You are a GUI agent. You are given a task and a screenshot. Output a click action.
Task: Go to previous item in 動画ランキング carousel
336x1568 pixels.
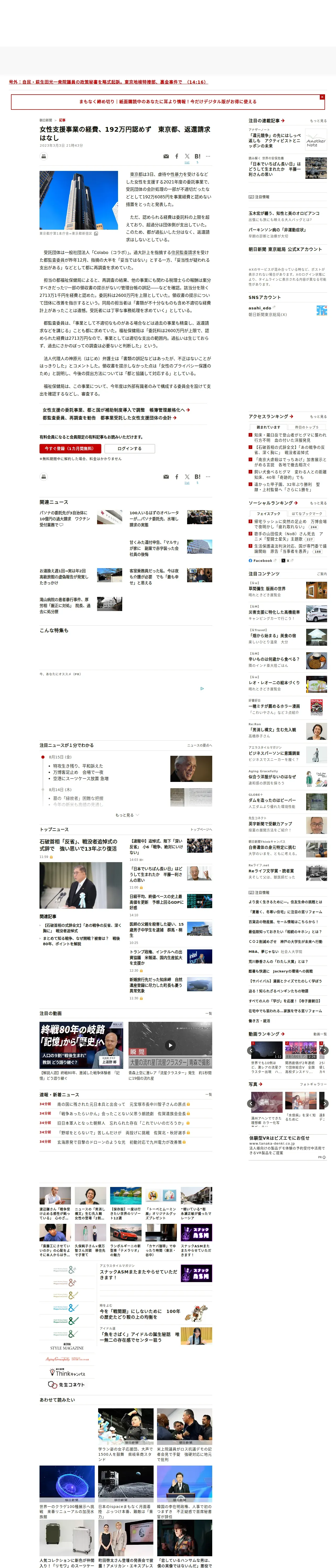click(251, 1051)
